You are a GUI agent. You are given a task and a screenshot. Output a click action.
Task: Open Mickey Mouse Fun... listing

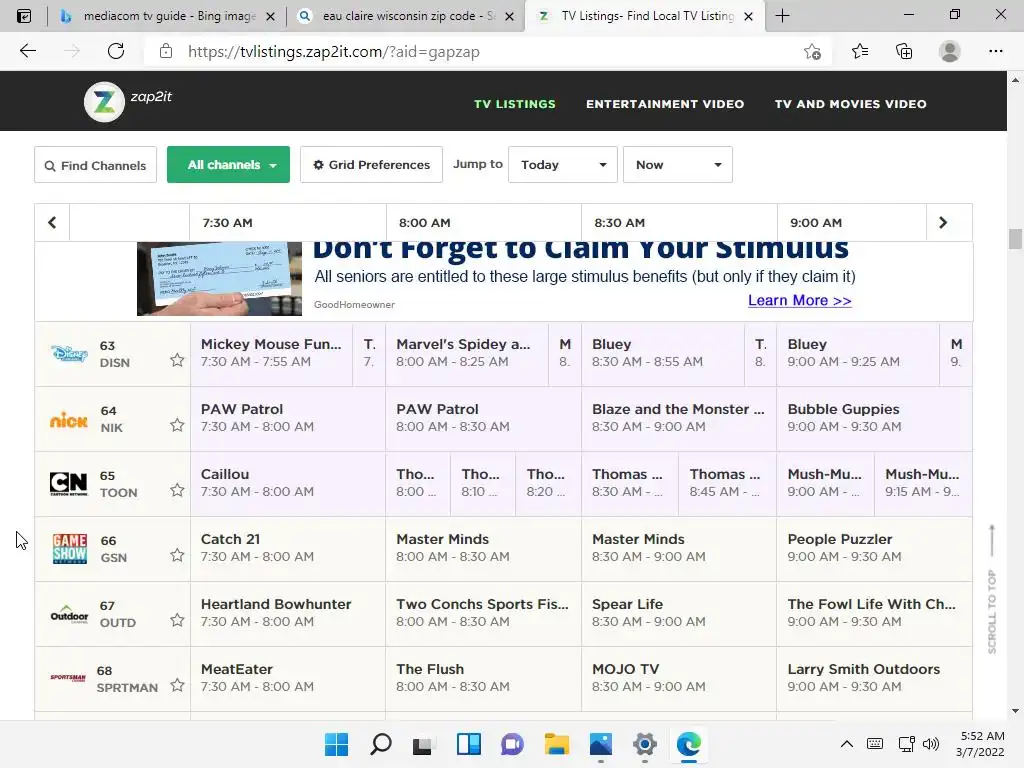pos(271,353)
